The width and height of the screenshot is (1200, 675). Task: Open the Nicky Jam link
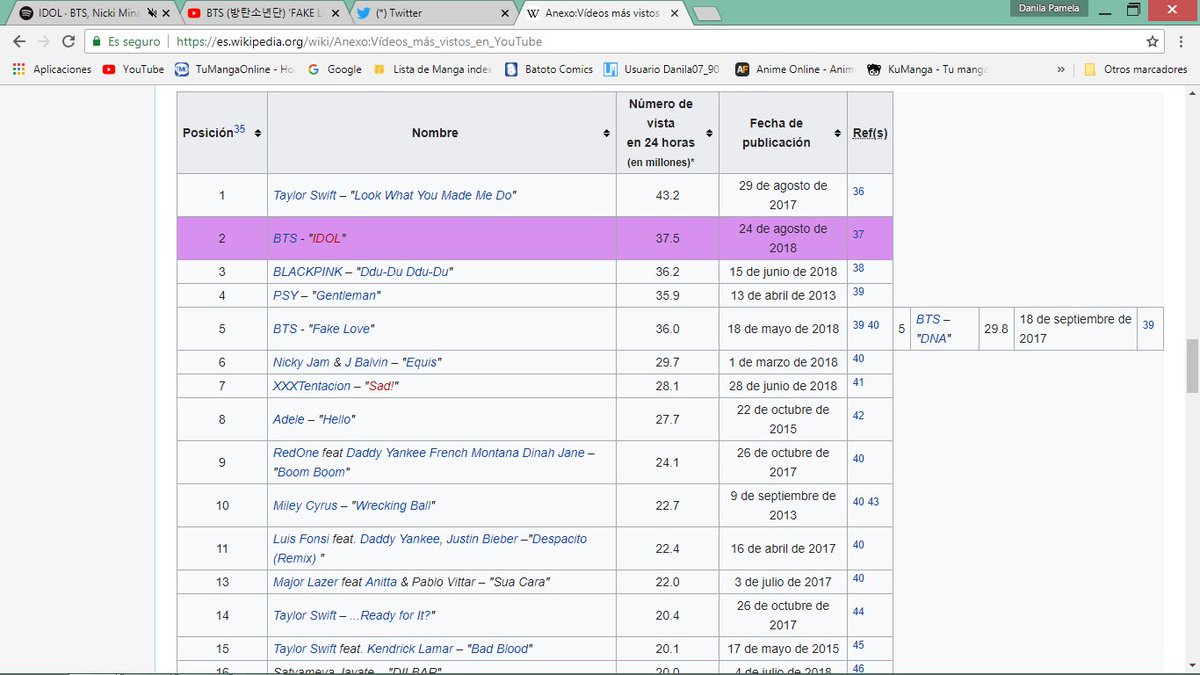[301, 362]
